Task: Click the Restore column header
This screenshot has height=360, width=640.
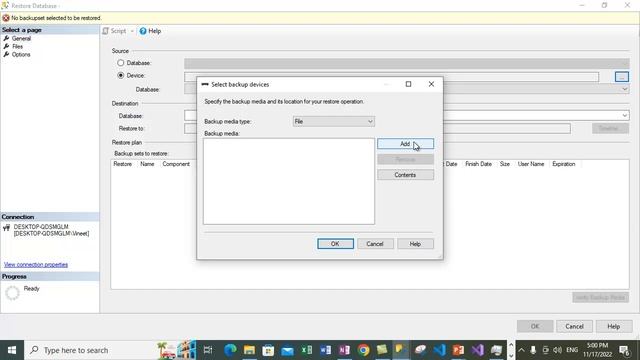Action: (x=122, y=164)
